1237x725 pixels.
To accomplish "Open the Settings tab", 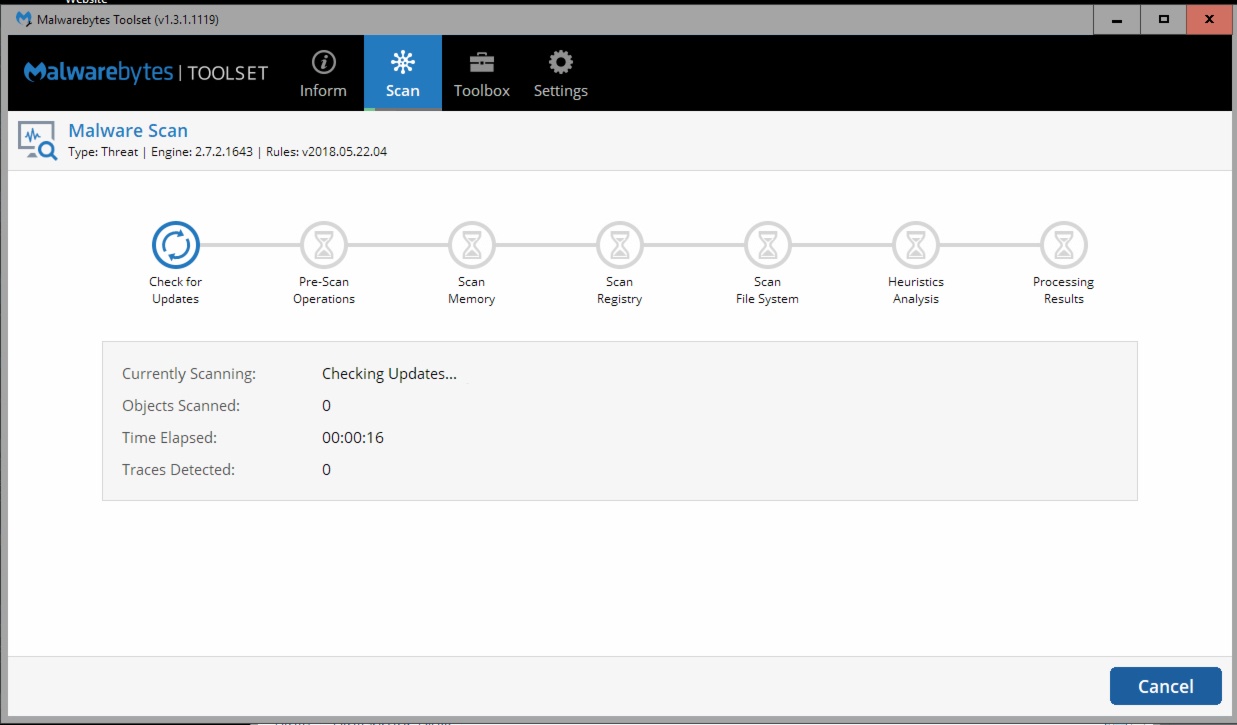I will pos(561,74).
